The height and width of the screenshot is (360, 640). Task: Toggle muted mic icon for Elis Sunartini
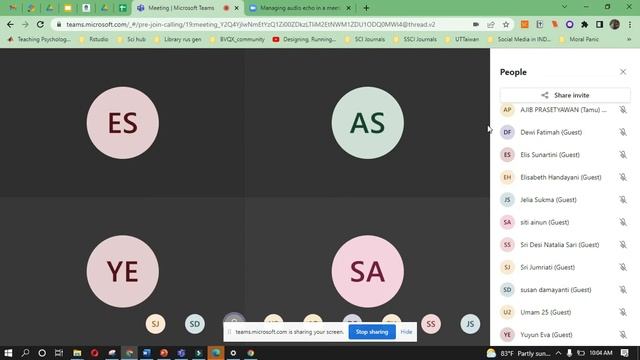[623, 155]
